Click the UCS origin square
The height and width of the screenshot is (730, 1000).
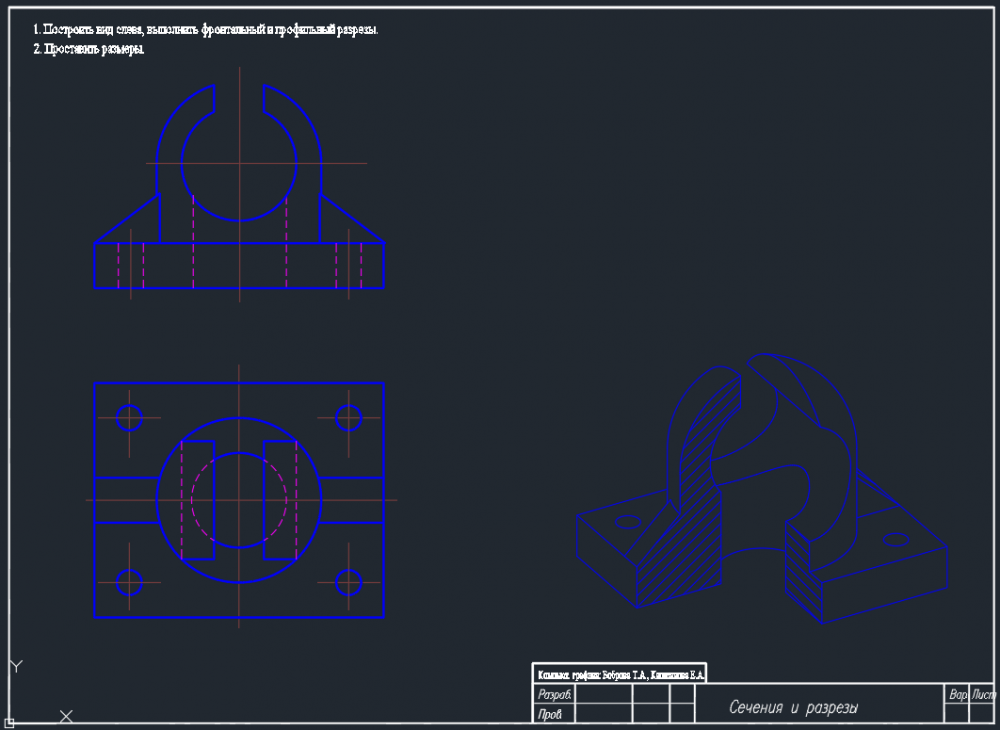click(9, 722)
